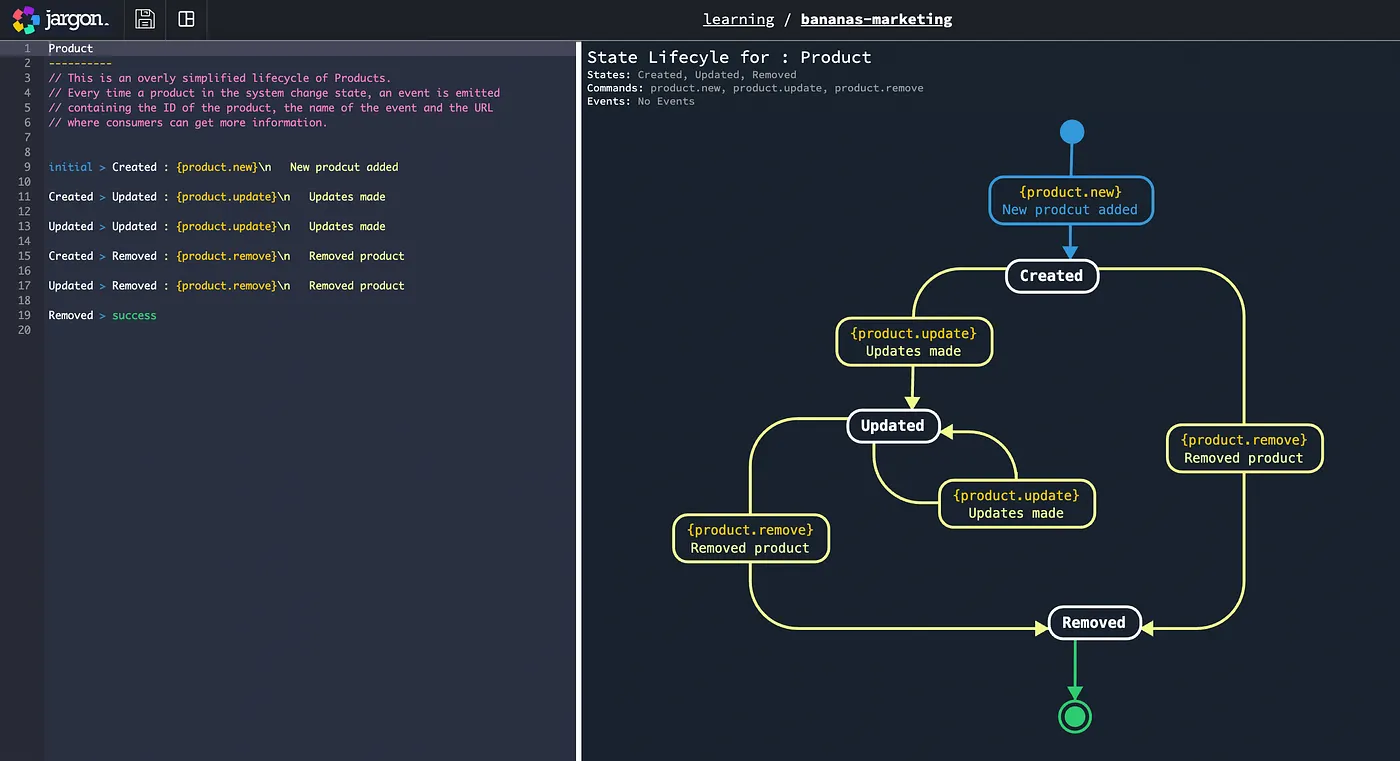Click the {product.update} self-loop box near Updated
1400x761 pixels.
tap(1016, 503)
